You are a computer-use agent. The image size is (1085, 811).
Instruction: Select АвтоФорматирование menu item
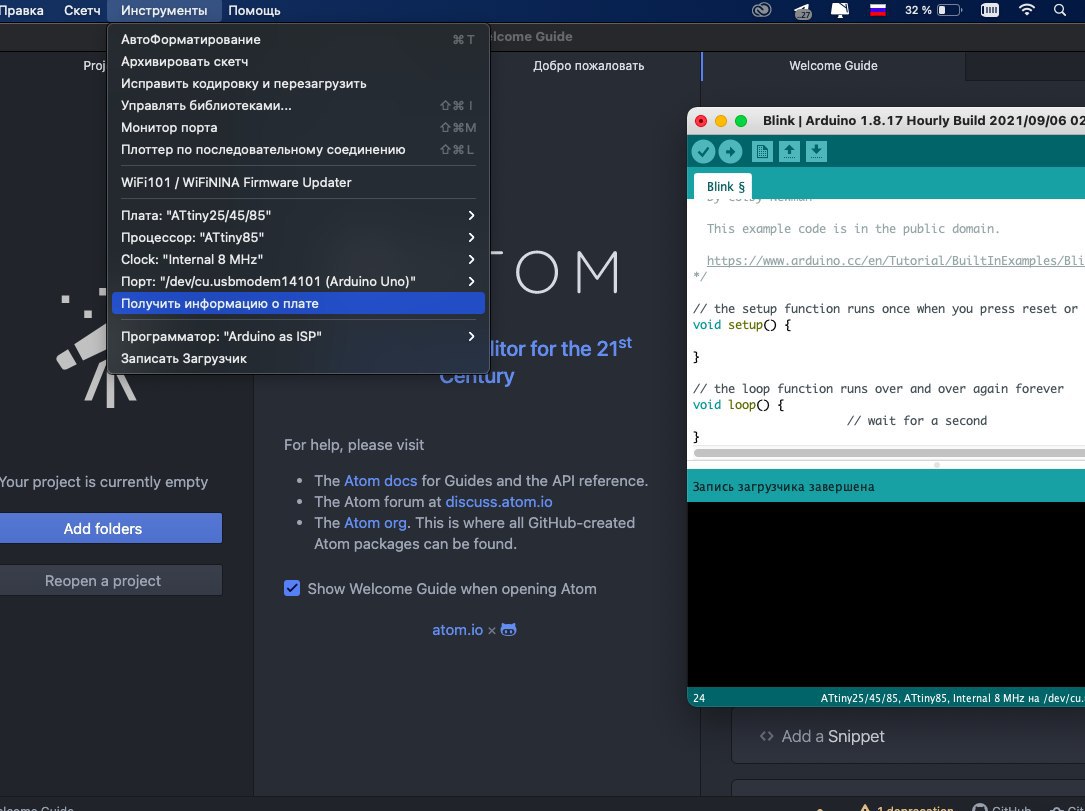(298, 39)
